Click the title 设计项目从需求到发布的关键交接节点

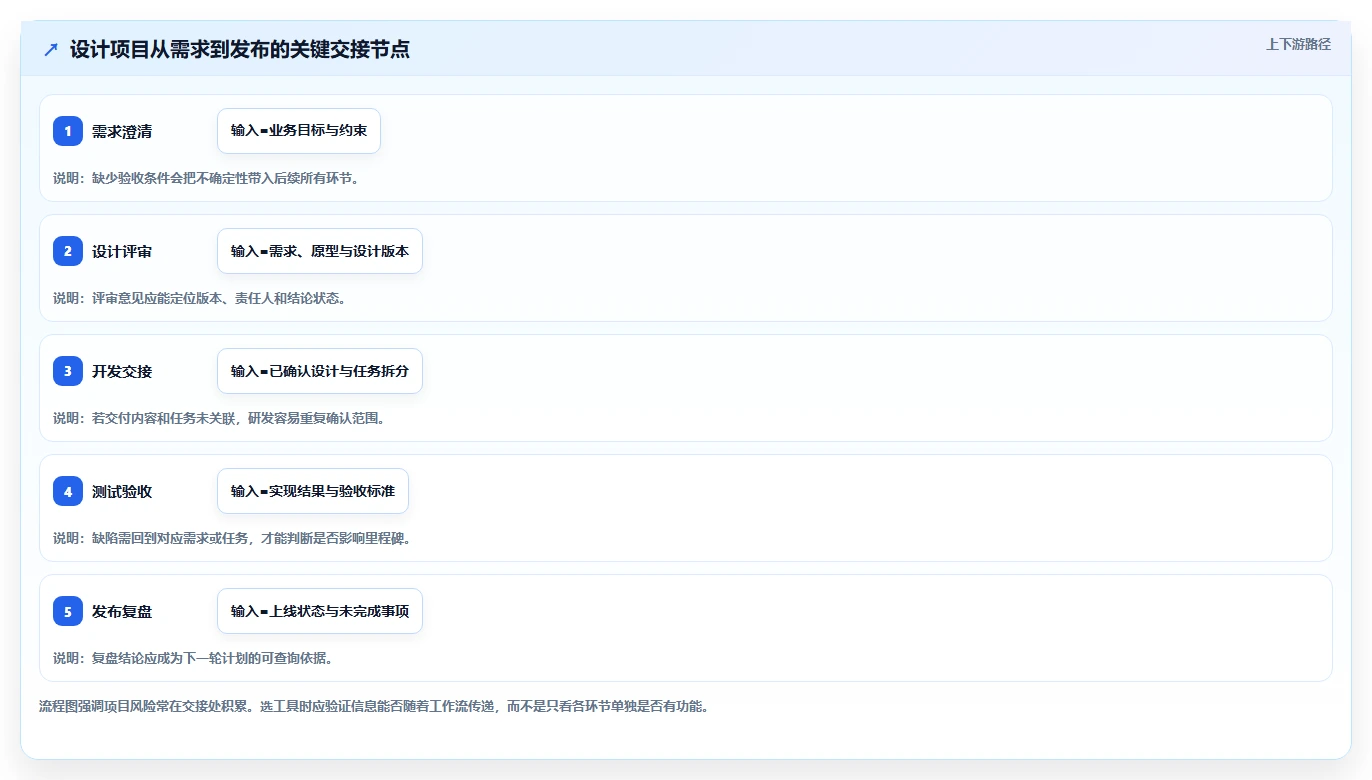click(x=240, y=50)
